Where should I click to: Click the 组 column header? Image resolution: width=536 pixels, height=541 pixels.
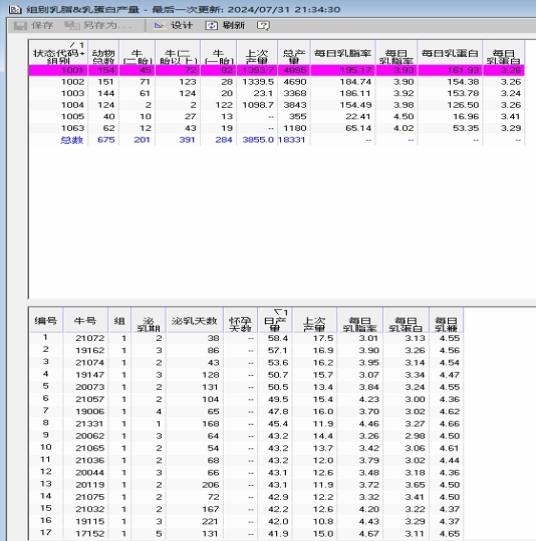tap(119, 321)
